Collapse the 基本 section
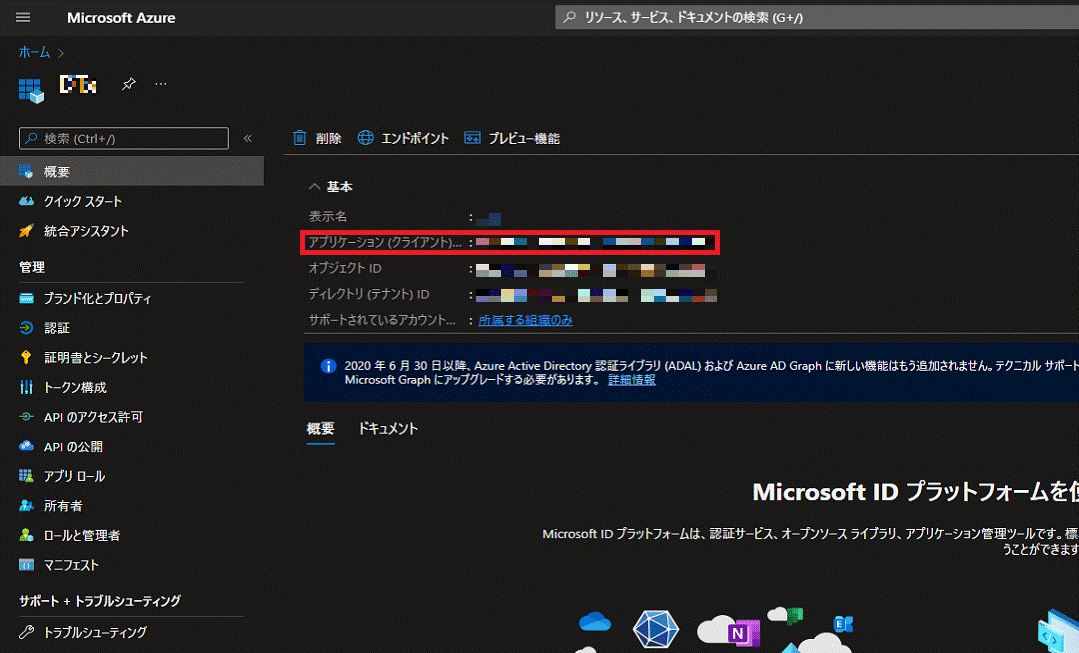The image size is (1079, 653). [x=331, y=186]
